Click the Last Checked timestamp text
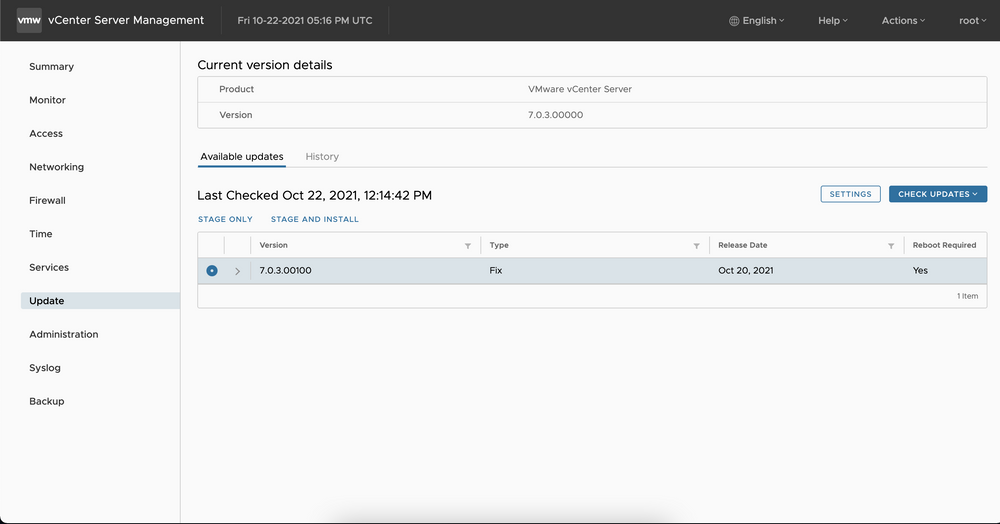Image resolution: width=1000 pixels, height=524 pixels. point(314,196)
